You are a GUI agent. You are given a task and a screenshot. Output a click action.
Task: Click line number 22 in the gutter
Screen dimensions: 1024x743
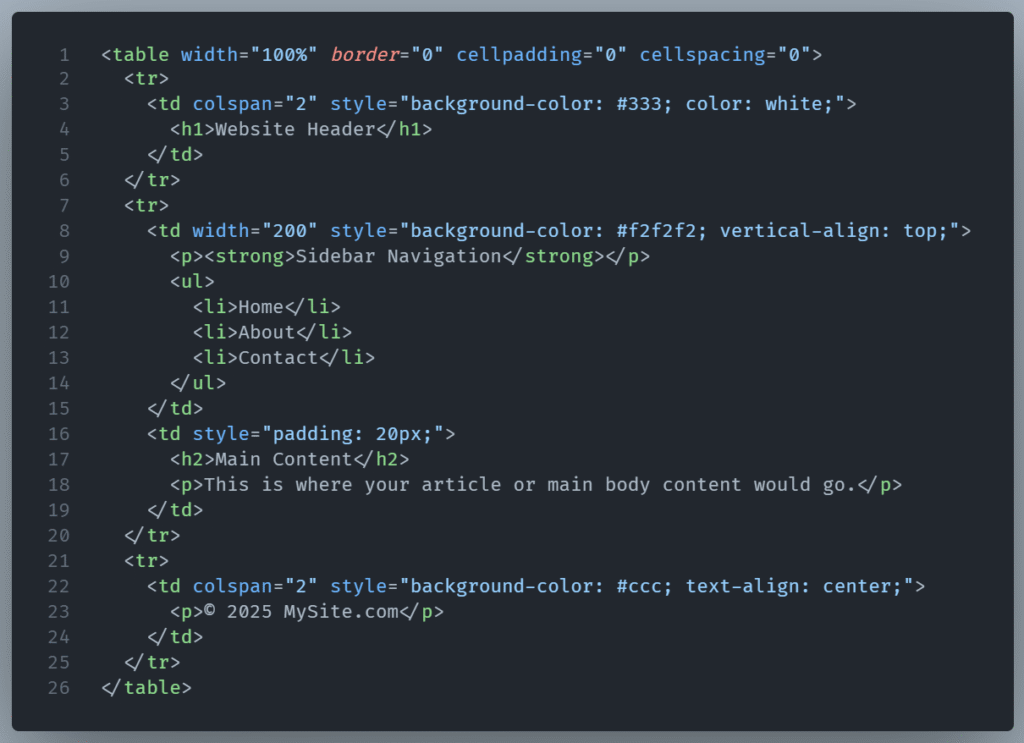[59, 586]
